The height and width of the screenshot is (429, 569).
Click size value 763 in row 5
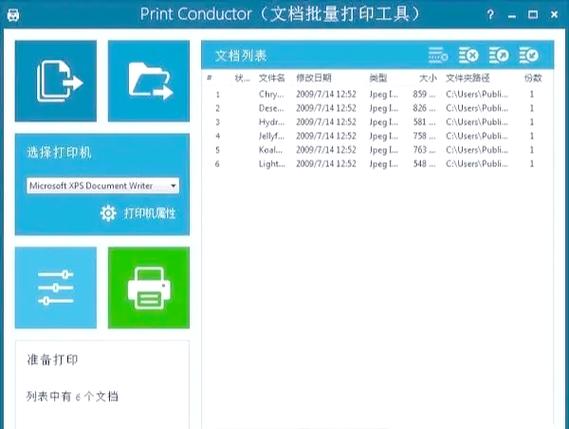coord(424,150)
